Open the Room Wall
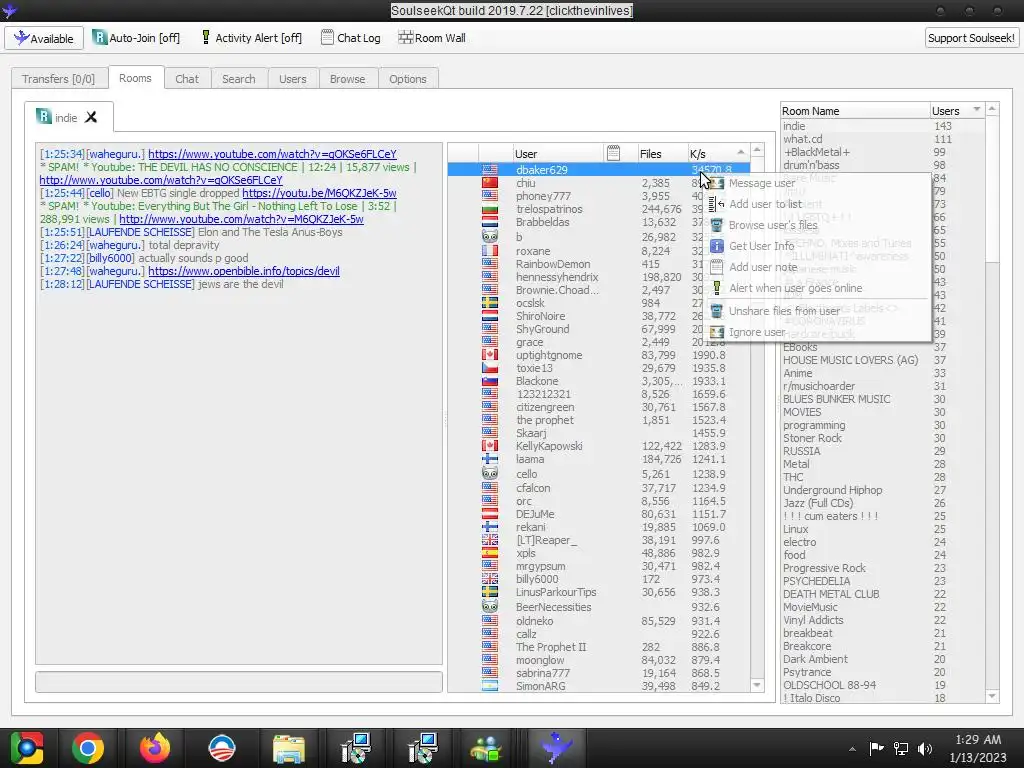 (x=432, y=38)
